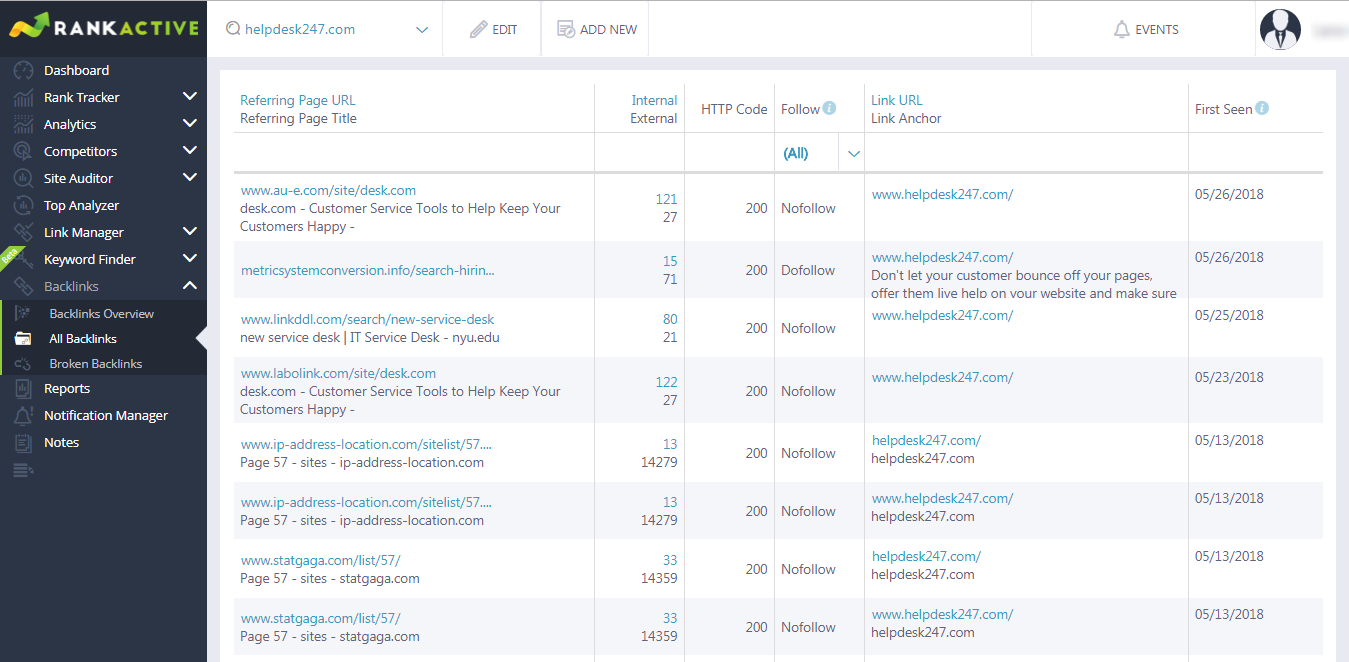Click the EDIT button

[x=493, y=30]
